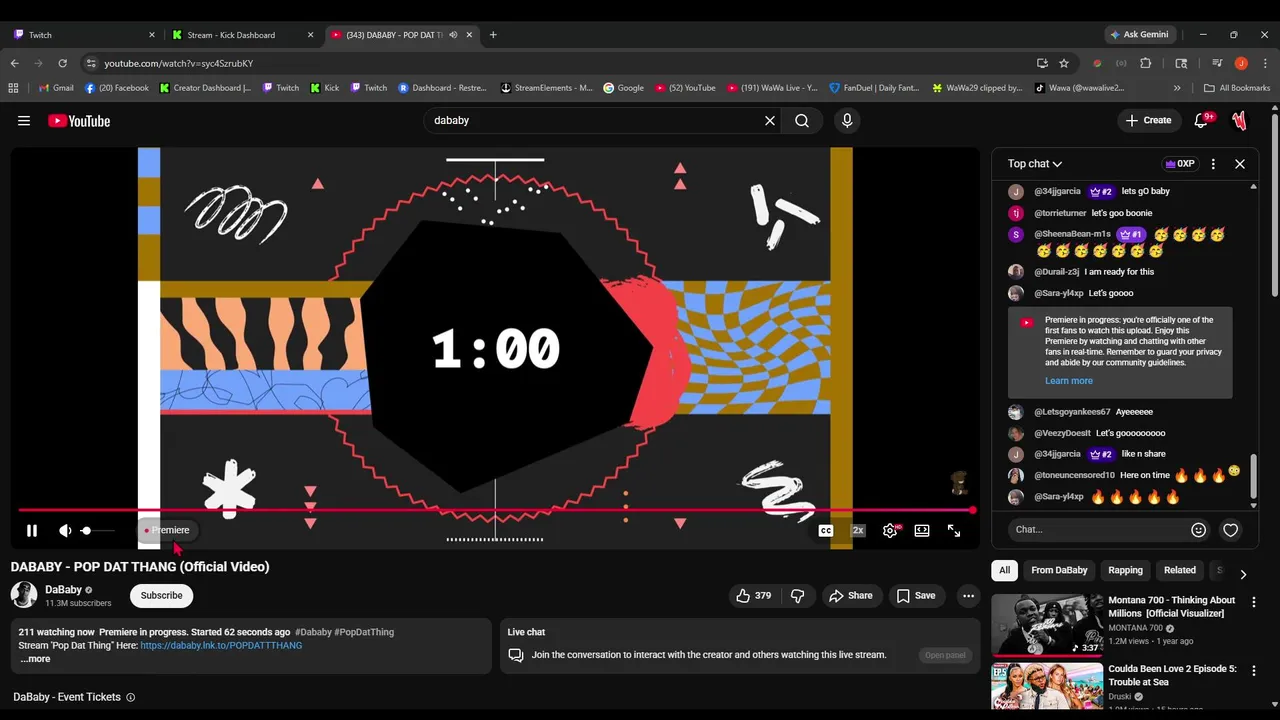Screen dimensions: 1280x720
Task: Open a new browser tab
Action: 493,35
